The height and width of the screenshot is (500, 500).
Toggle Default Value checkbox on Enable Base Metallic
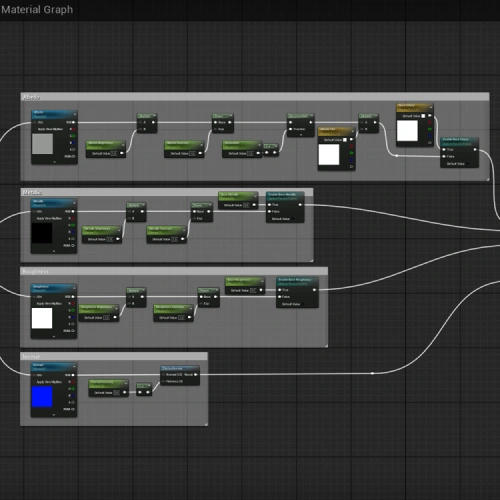[x=293, y=219]
